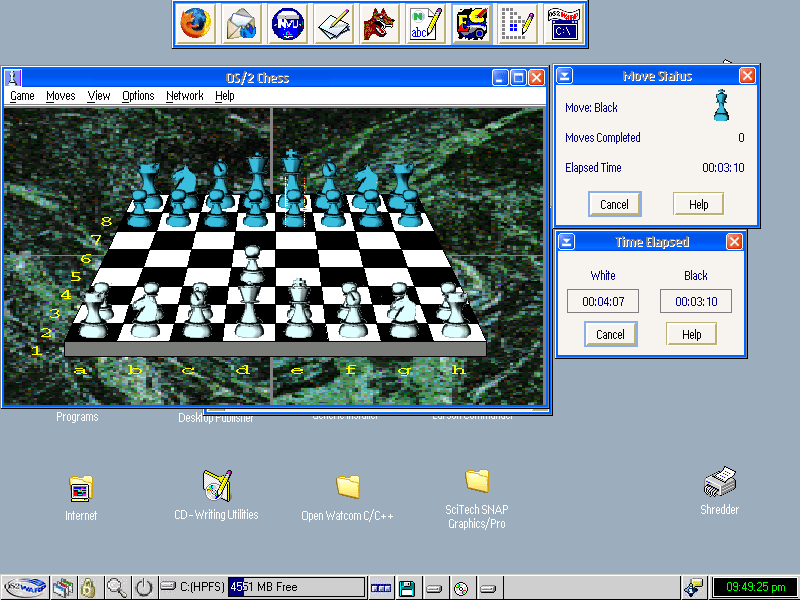Click Help in the Time Elapsed window
Viewport: 800px width, 600px height.
coord(691,334)
